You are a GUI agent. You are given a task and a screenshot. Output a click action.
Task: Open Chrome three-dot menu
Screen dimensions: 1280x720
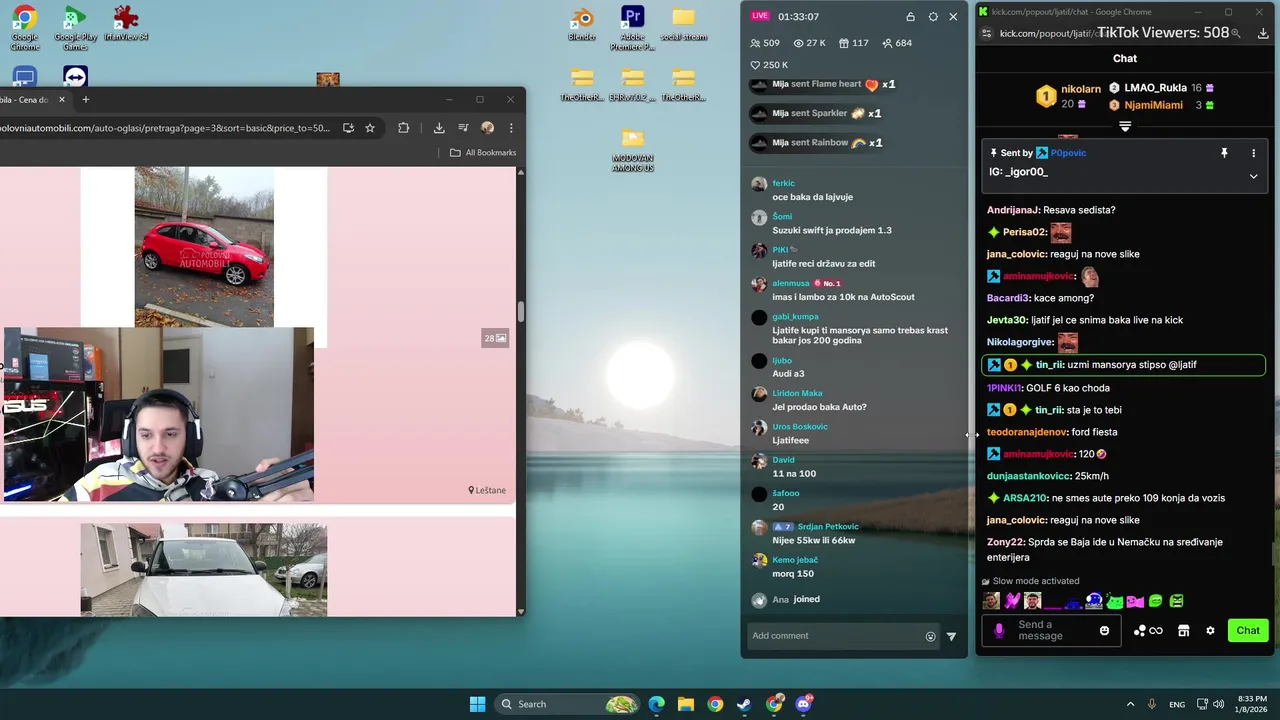click(x=511, y=128)
